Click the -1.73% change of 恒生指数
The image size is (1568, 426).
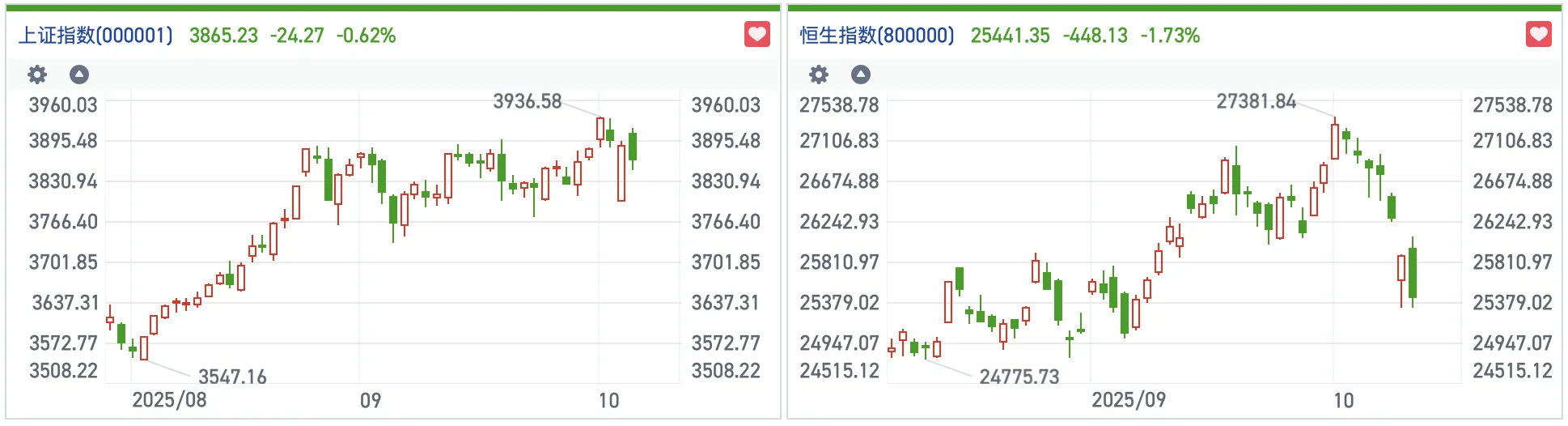[1170, 36]
